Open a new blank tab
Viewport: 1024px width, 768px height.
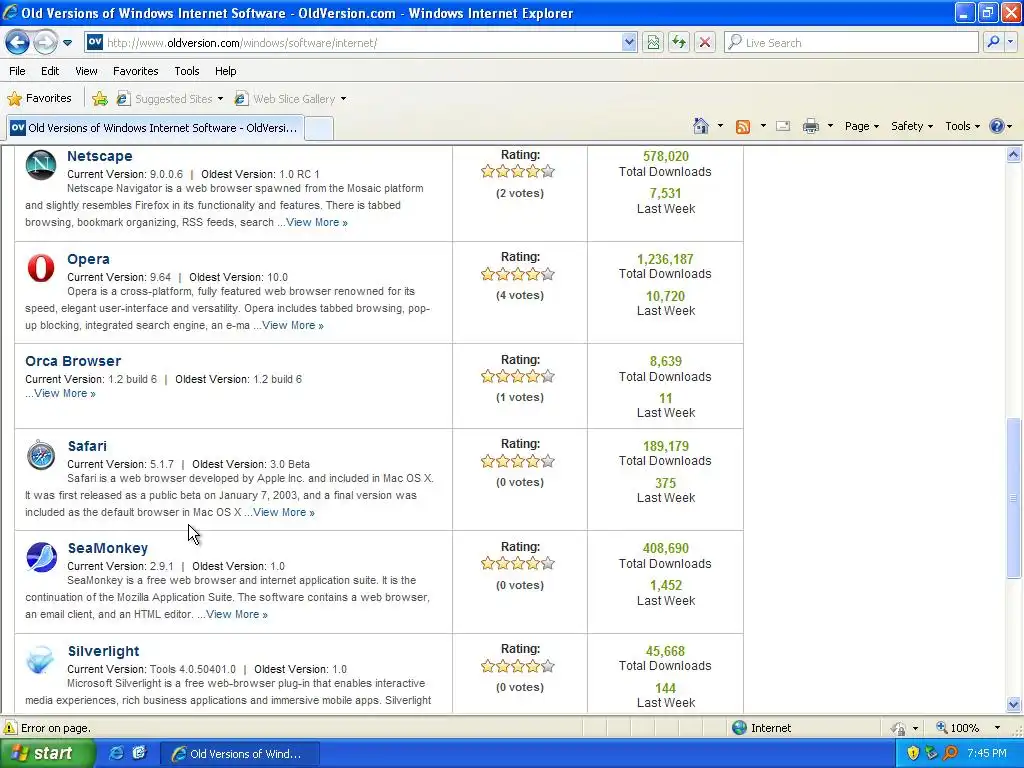(319, 128)
